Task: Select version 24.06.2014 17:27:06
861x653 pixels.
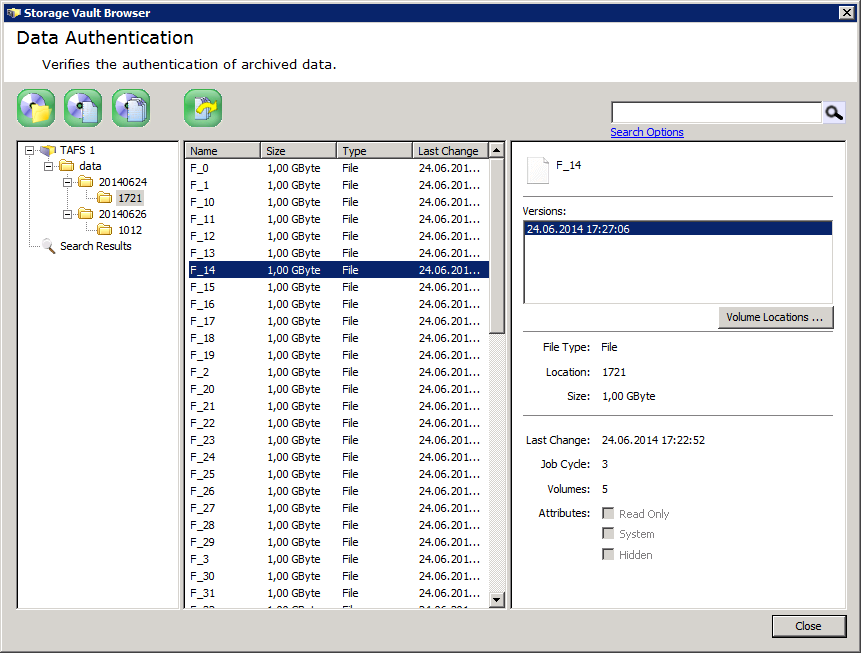Action: coord(678,229)
